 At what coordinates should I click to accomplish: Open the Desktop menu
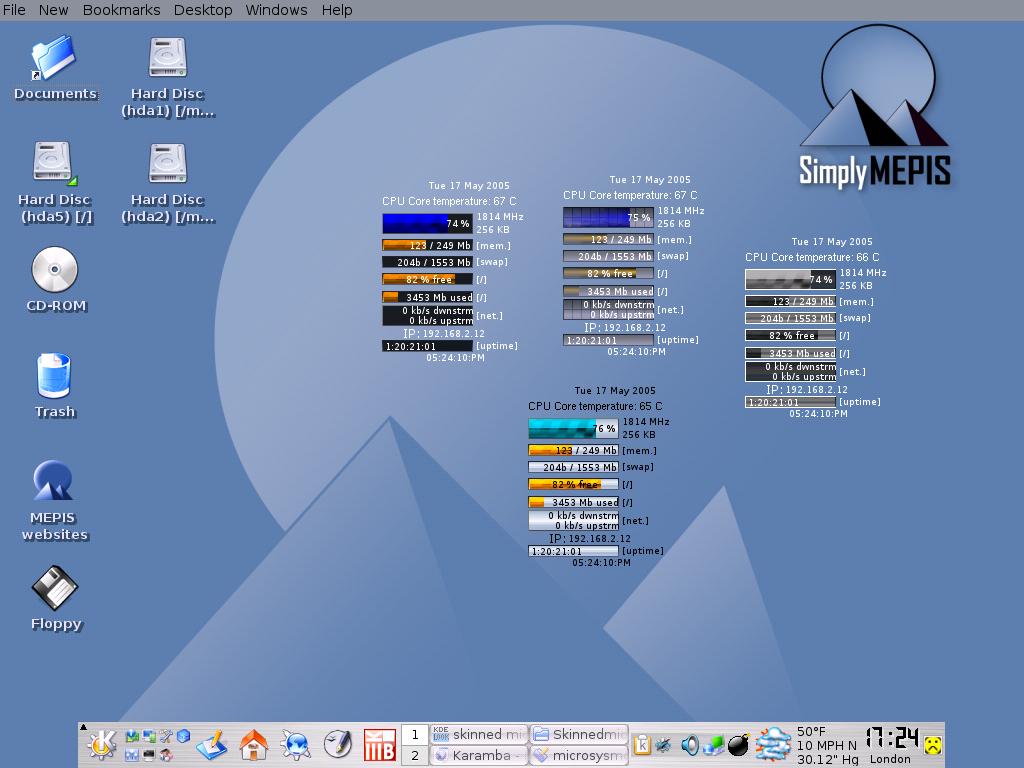(203, 10)
